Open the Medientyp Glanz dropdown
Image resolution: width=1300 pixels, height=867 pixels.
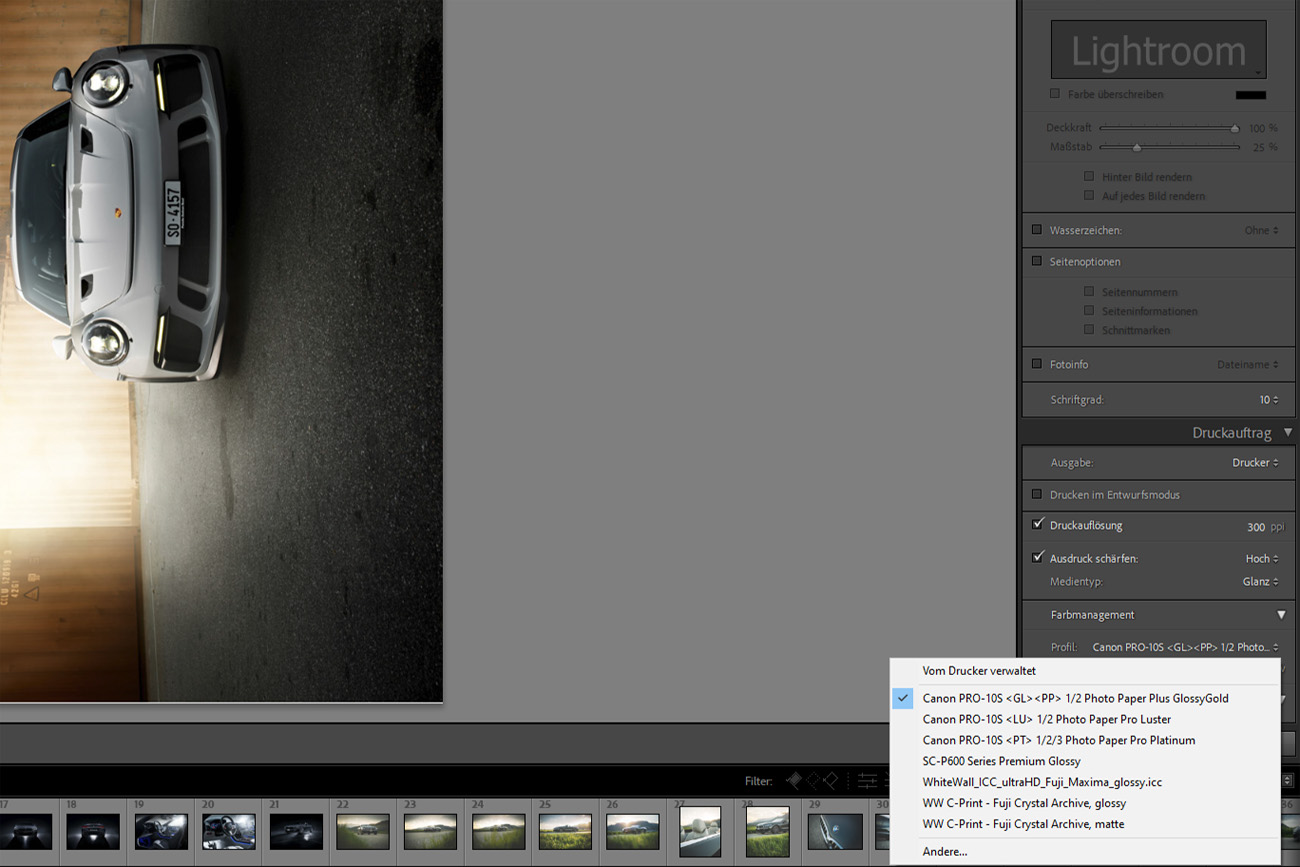[x=1260, y=581]
